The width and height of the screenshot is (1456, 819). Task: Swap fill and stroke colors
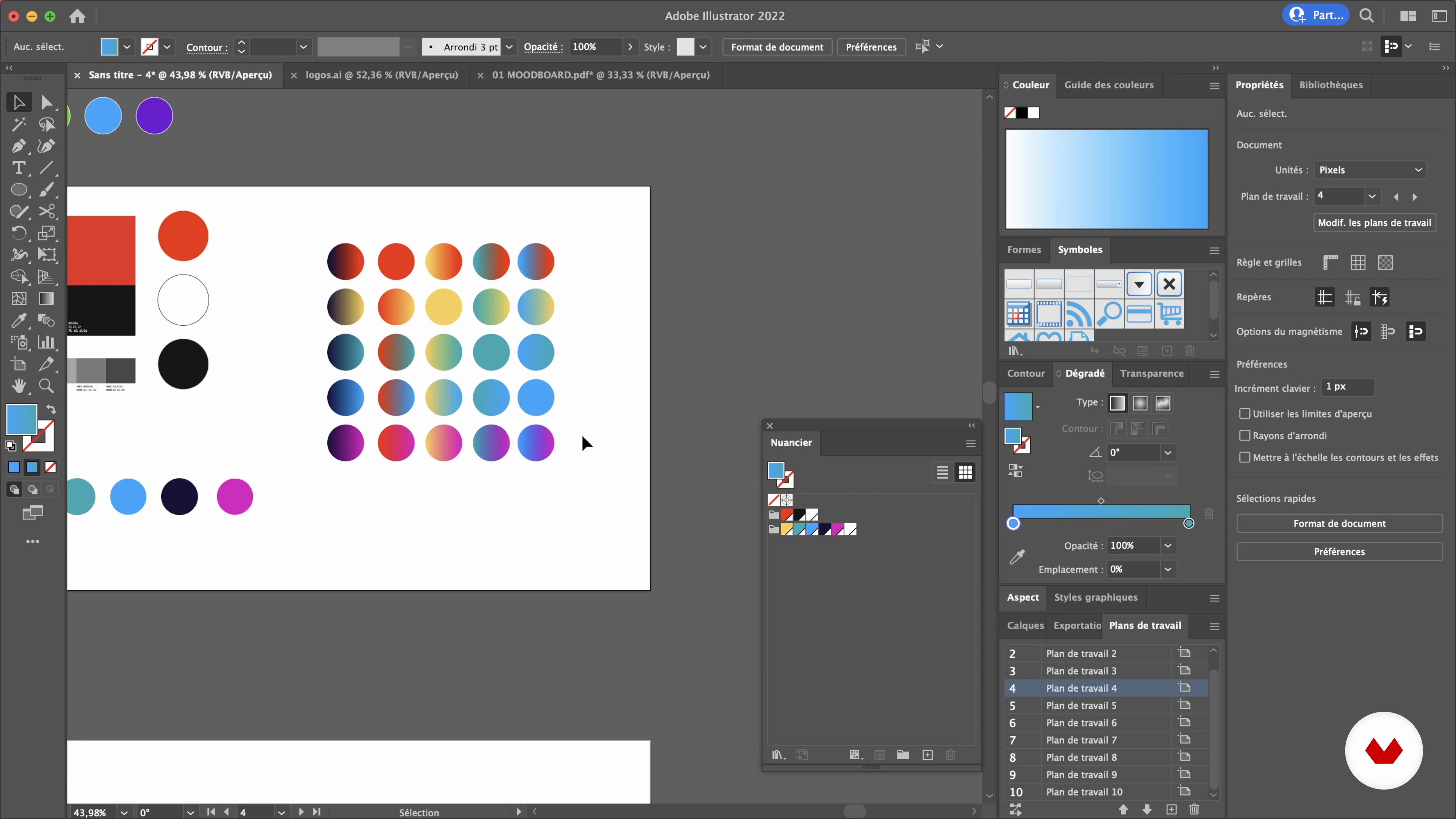51,409
